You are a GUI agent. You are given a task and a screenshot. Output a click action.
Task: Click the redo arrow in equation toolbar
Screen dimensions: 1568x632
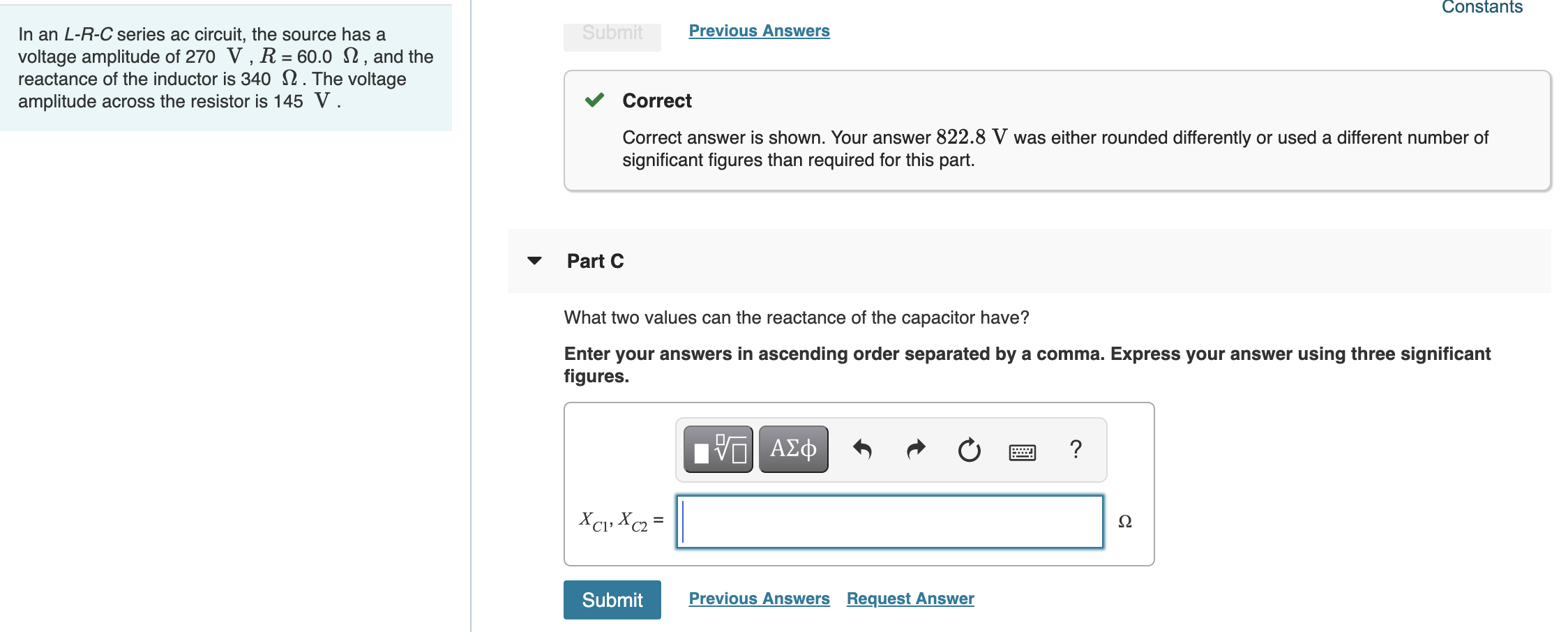(917, 449)
